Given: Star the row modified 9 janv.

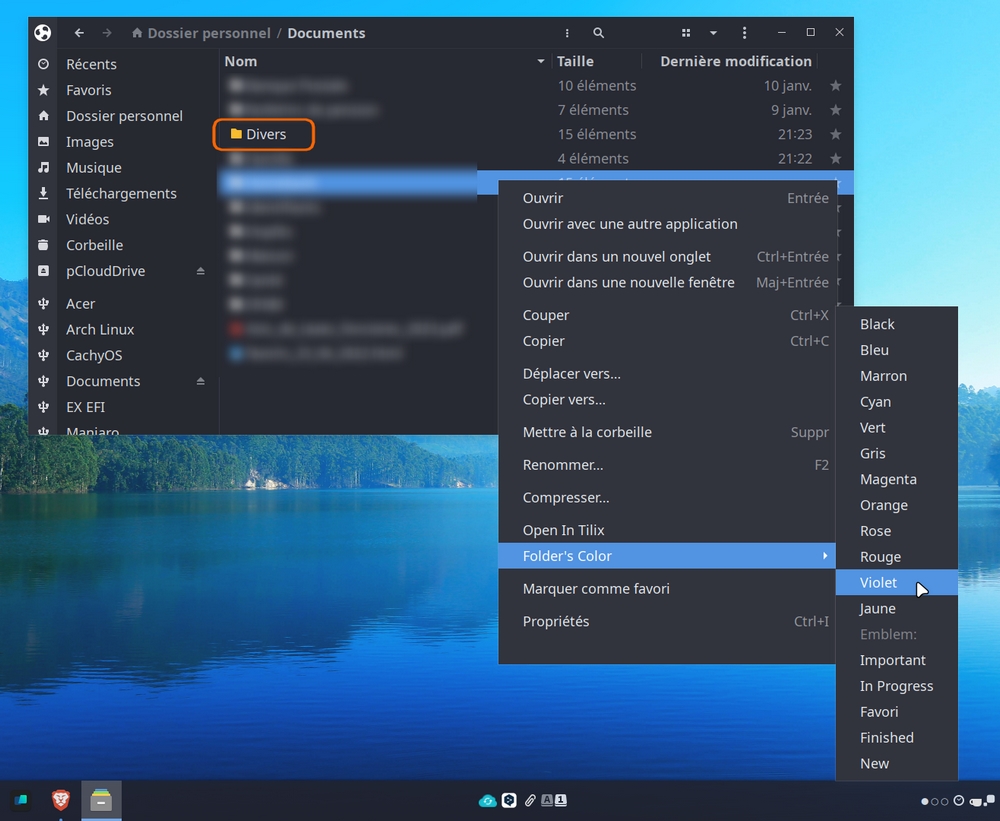Looking at the screenshot, I should point(836,110).
